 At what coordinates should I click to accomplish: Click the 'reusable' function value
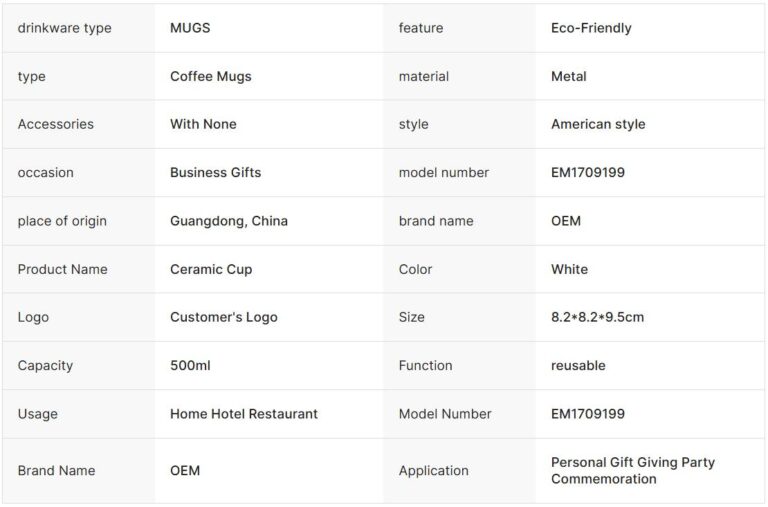(x=578, y=365)
